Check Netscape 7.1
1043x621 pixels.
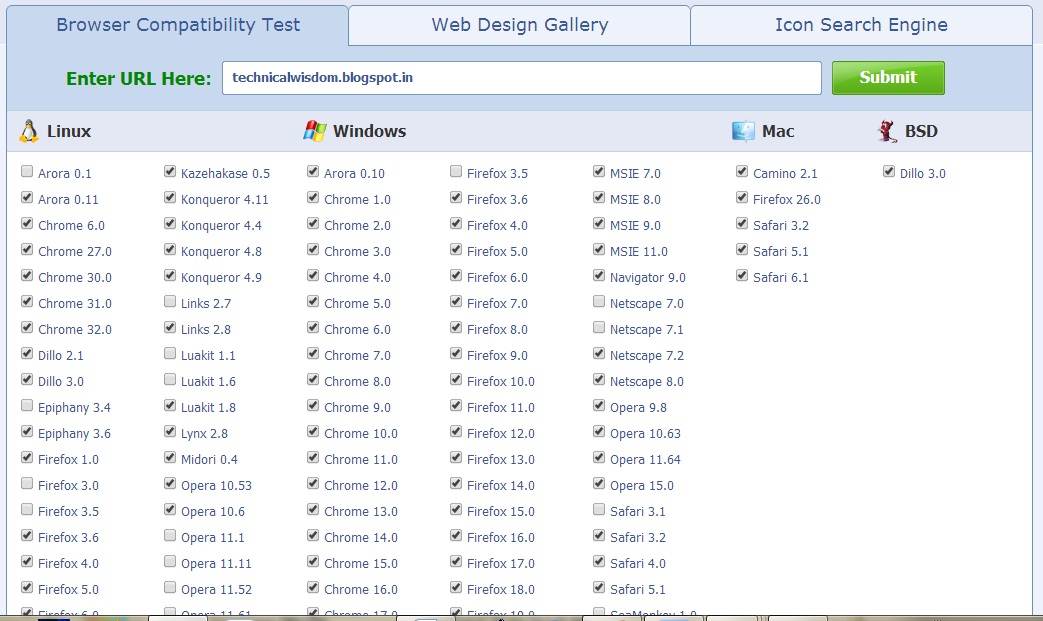click(599, 327)
